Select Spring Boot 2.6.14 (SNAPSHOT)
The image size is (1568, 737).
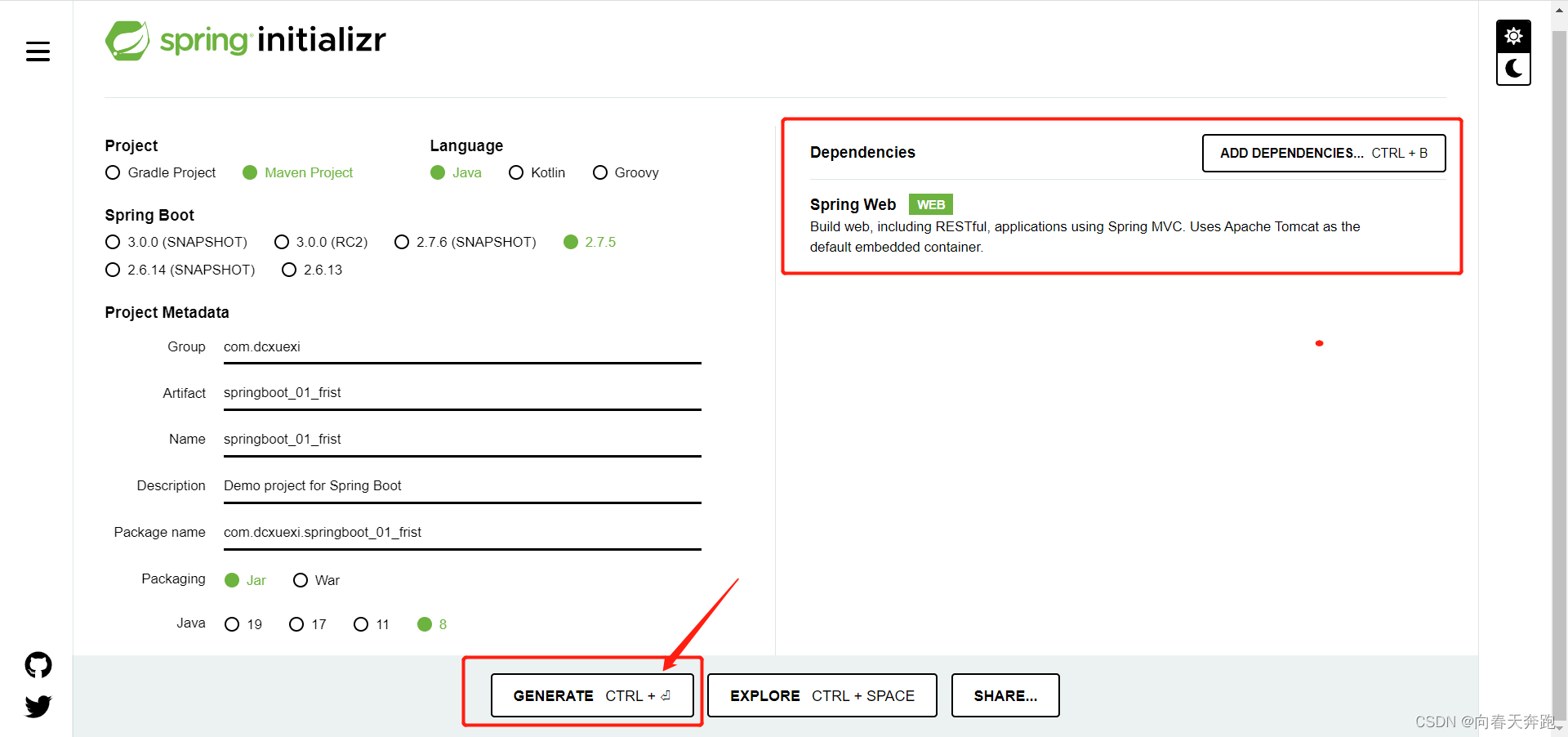pos(180,270)
